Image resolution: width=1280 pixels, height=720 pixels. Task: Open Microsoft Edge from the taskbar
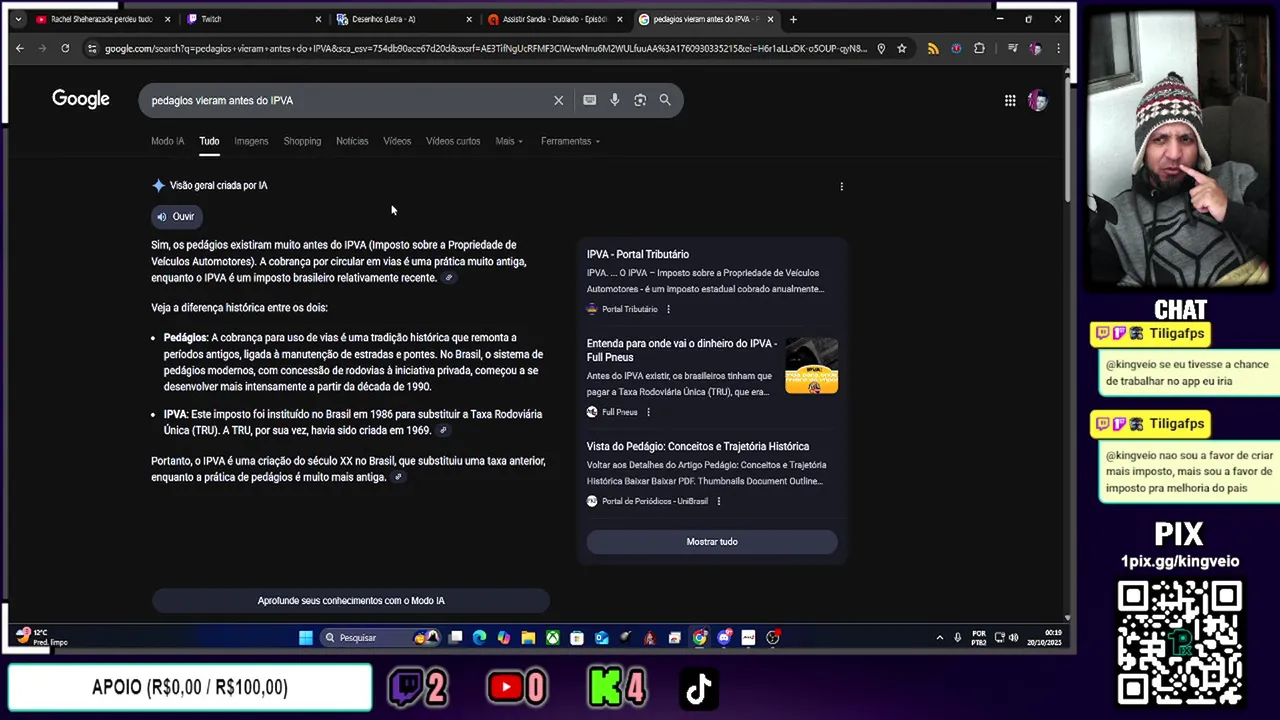click(x=479, y=637)
